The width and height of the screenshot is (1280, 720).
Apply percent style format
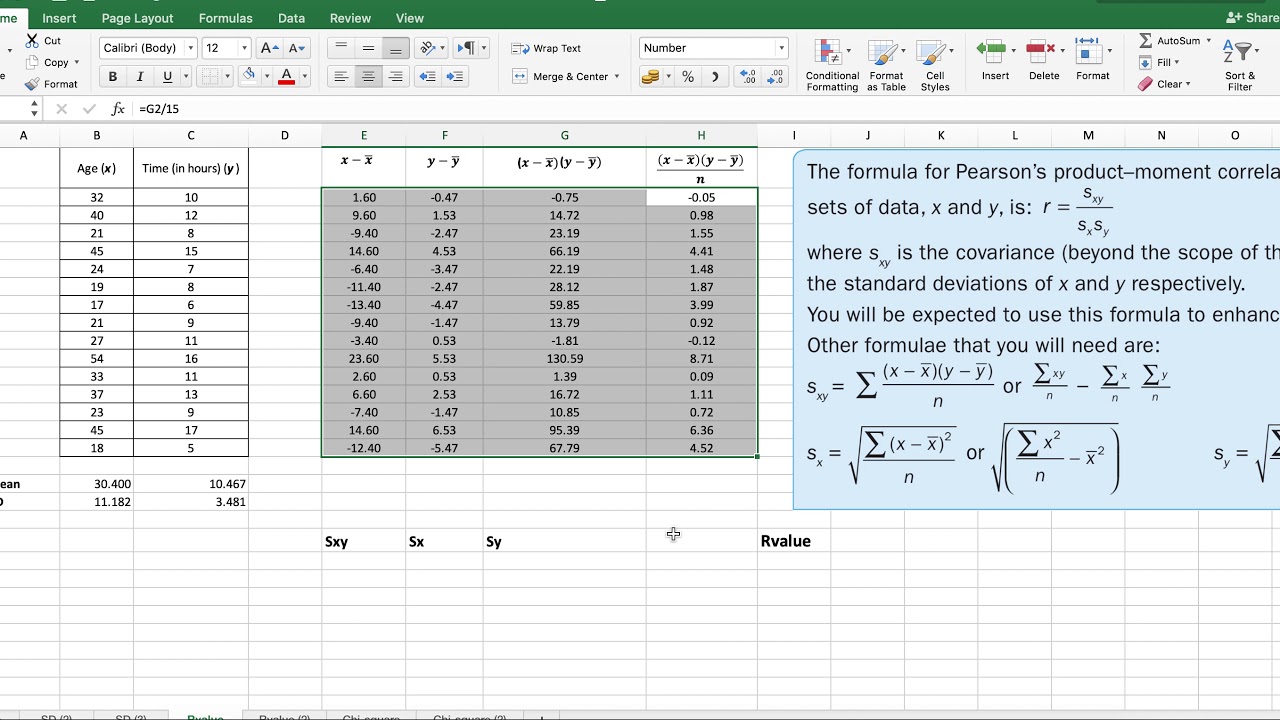click(688, 77)
